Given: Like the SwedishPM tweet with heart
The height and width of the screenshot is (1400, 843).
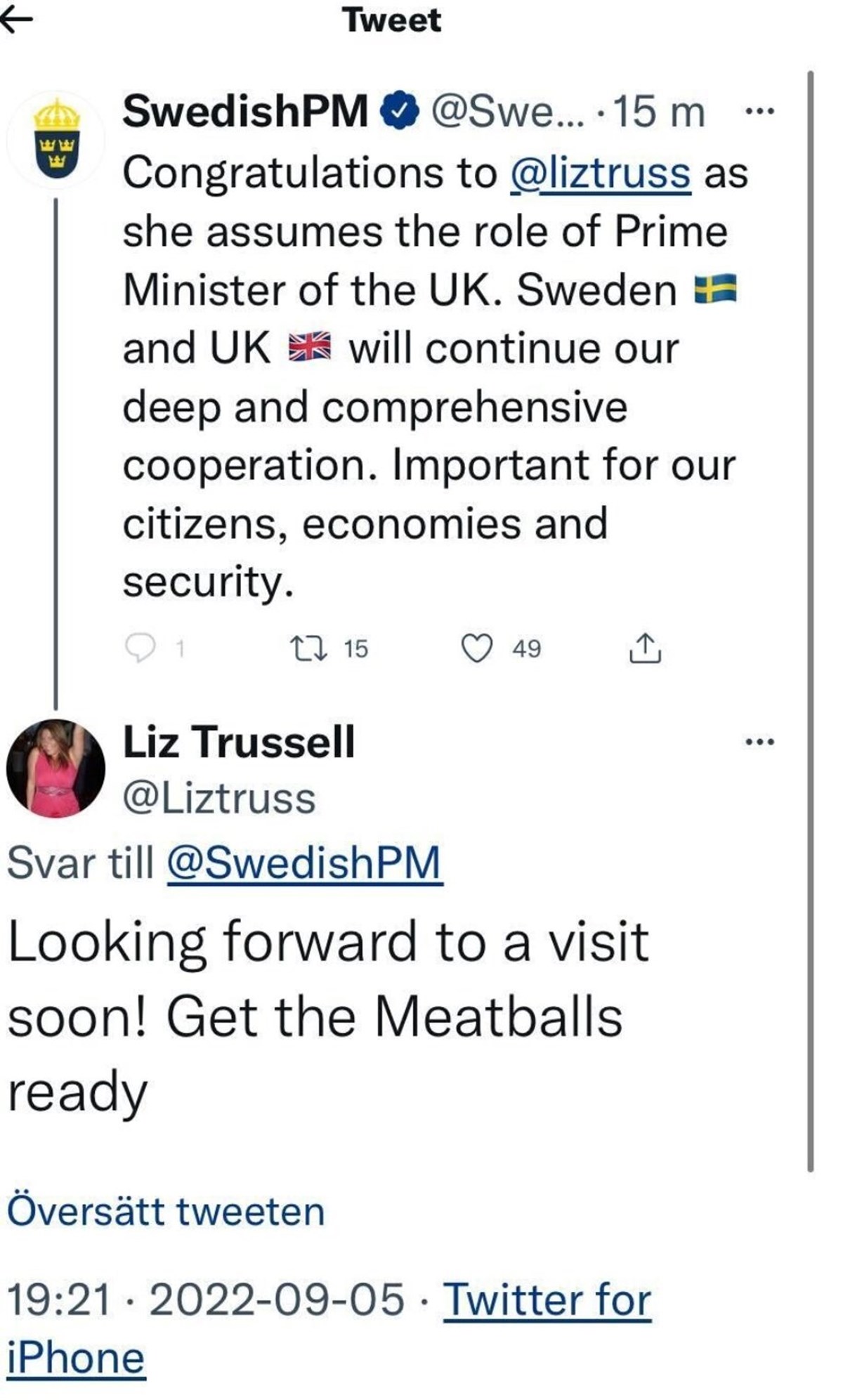Looking at the screenshot, I should (x=476, y=648).
